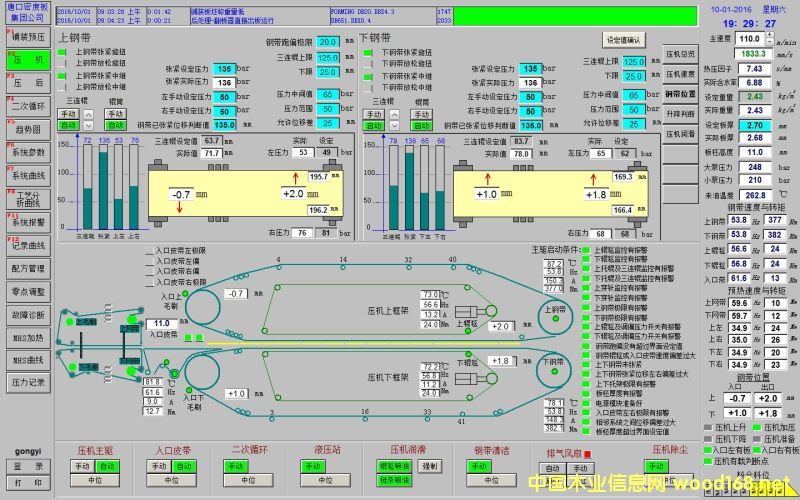The height and width of the screenshot is (500, 800).
Task: Set 压机主驱 to 手动 mode
Action: 84,466
